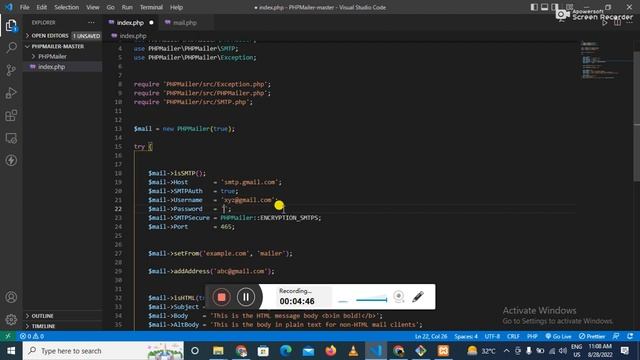
Task: Open the Terminal menu
Action: tap(151, 7)
